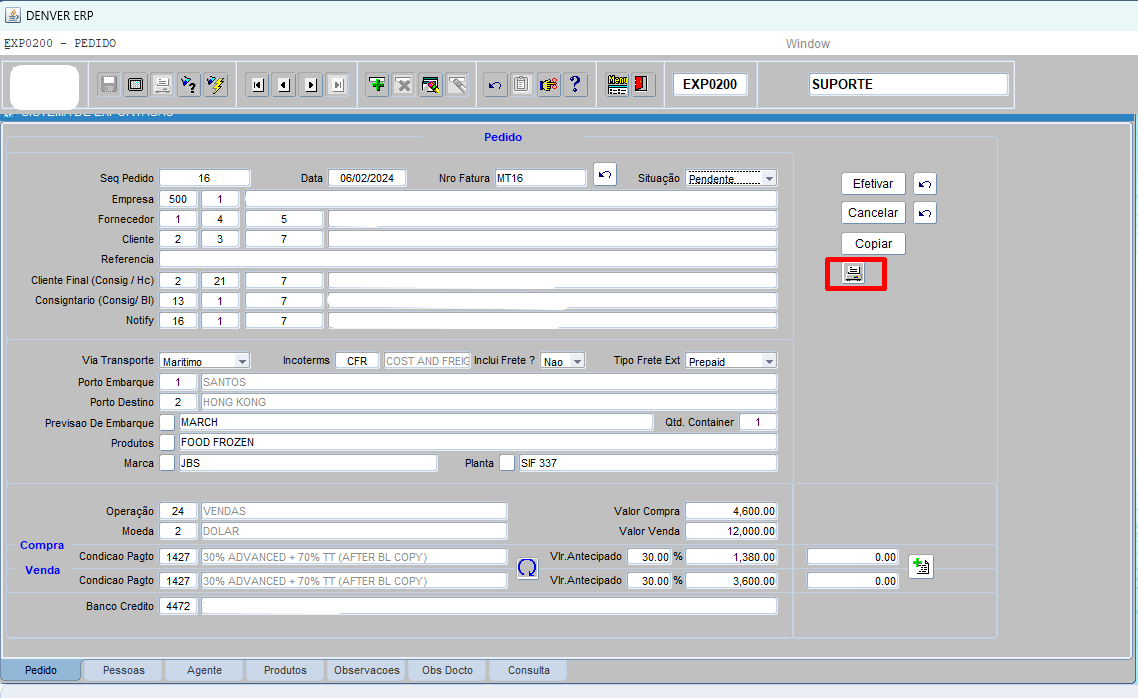Tick the Planta checkbox
The width and height of the screenshot is (1138, 698).
[507, 463]
